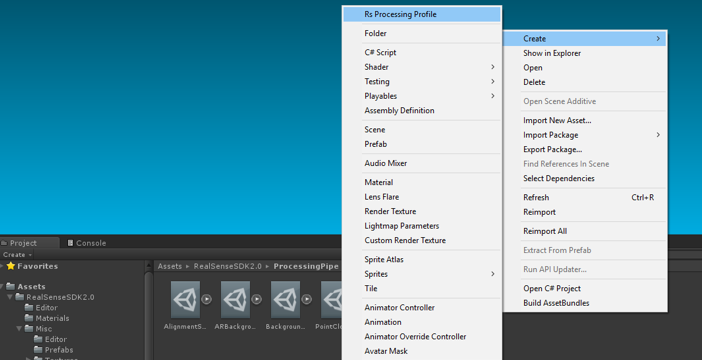Click Open C# Project

point(585,288)
